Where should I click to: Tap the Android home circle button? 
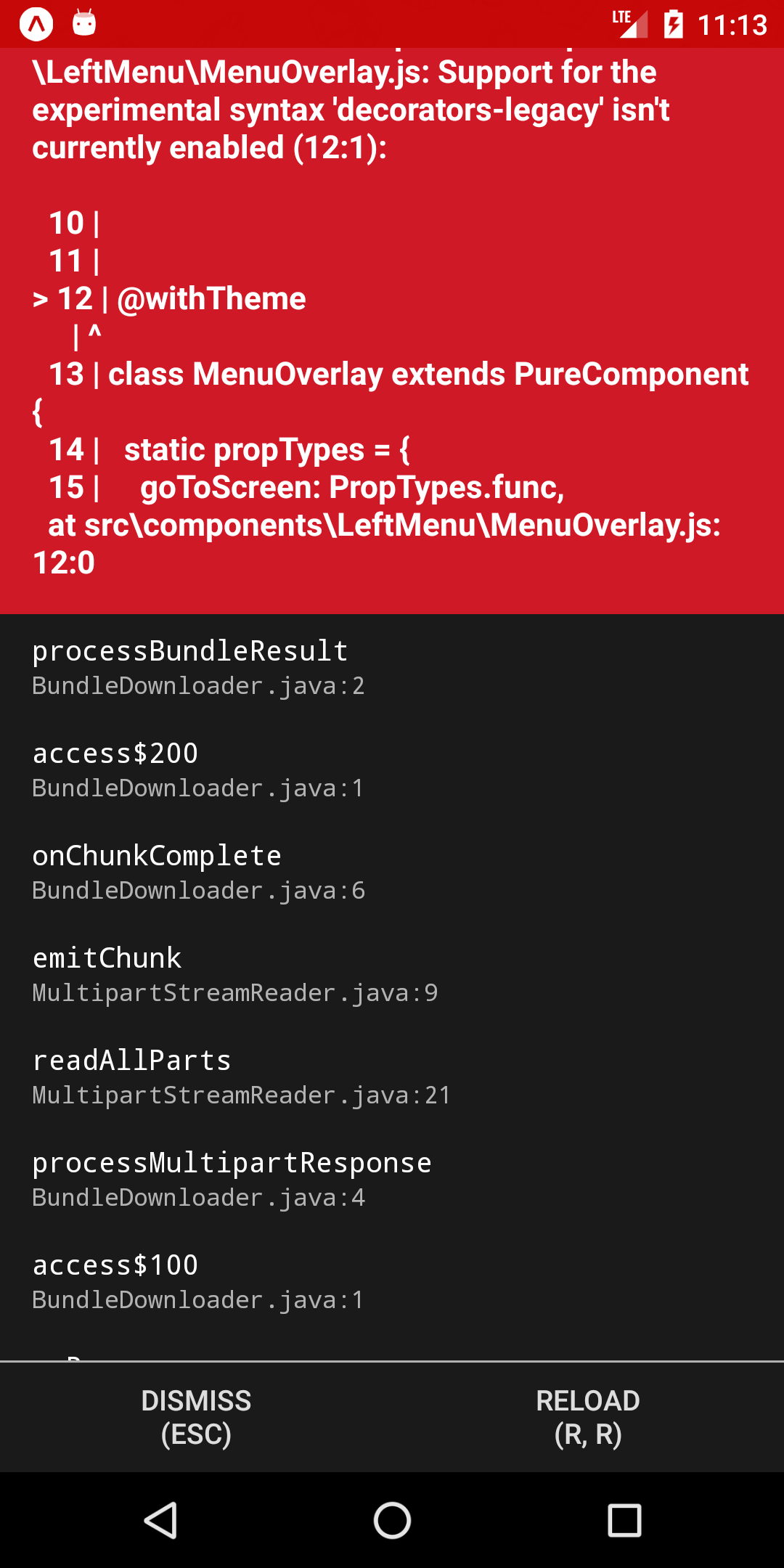[x=392, y=1520]
